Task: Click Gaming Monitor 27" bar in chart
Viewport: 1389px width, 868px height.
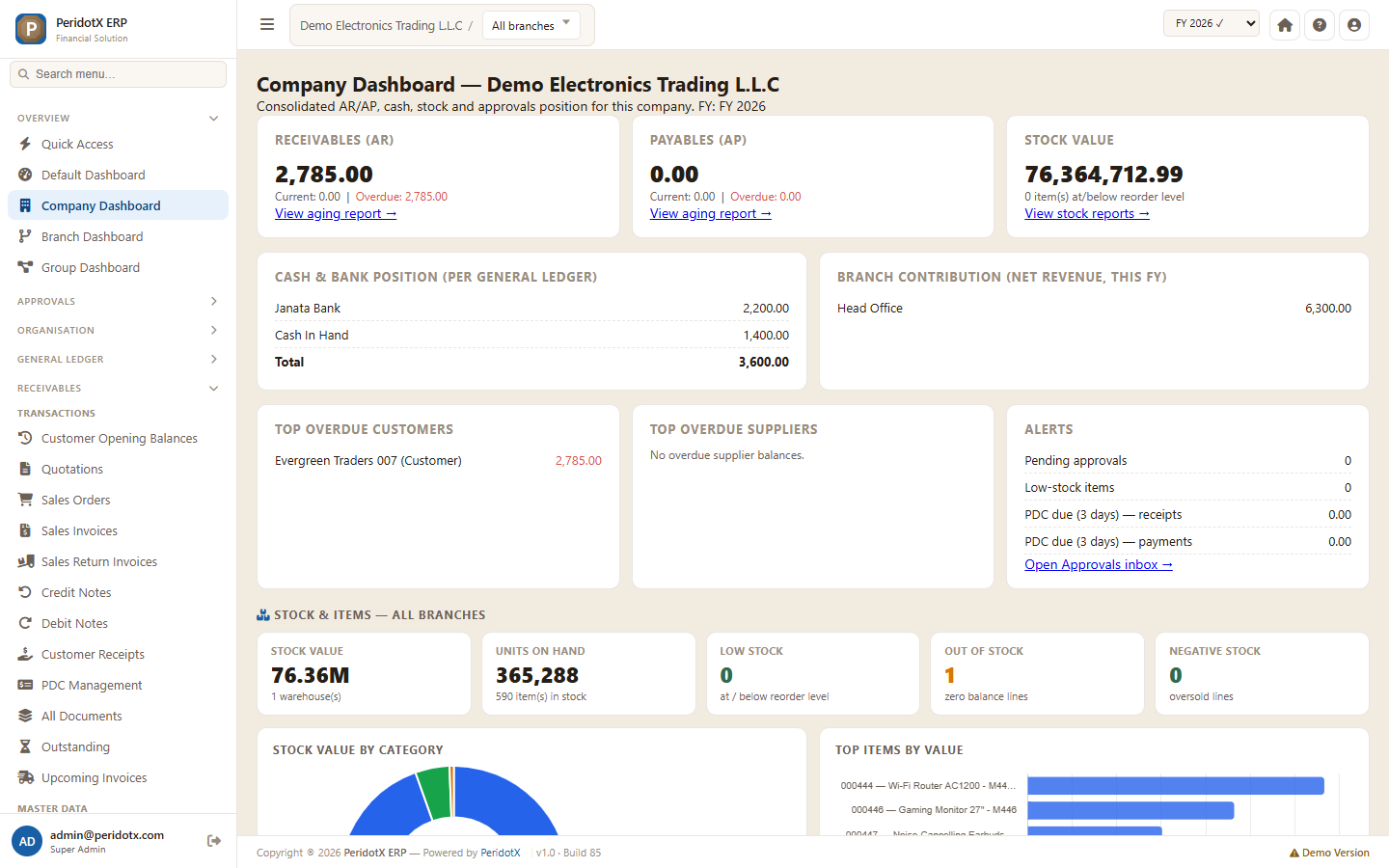Action: point(1130,810)
